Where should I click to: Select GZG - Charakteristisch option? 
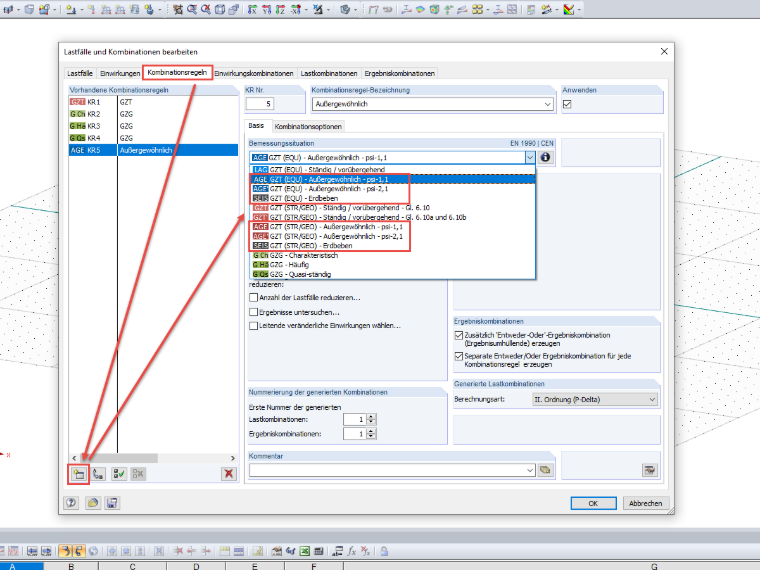(393, 255)
